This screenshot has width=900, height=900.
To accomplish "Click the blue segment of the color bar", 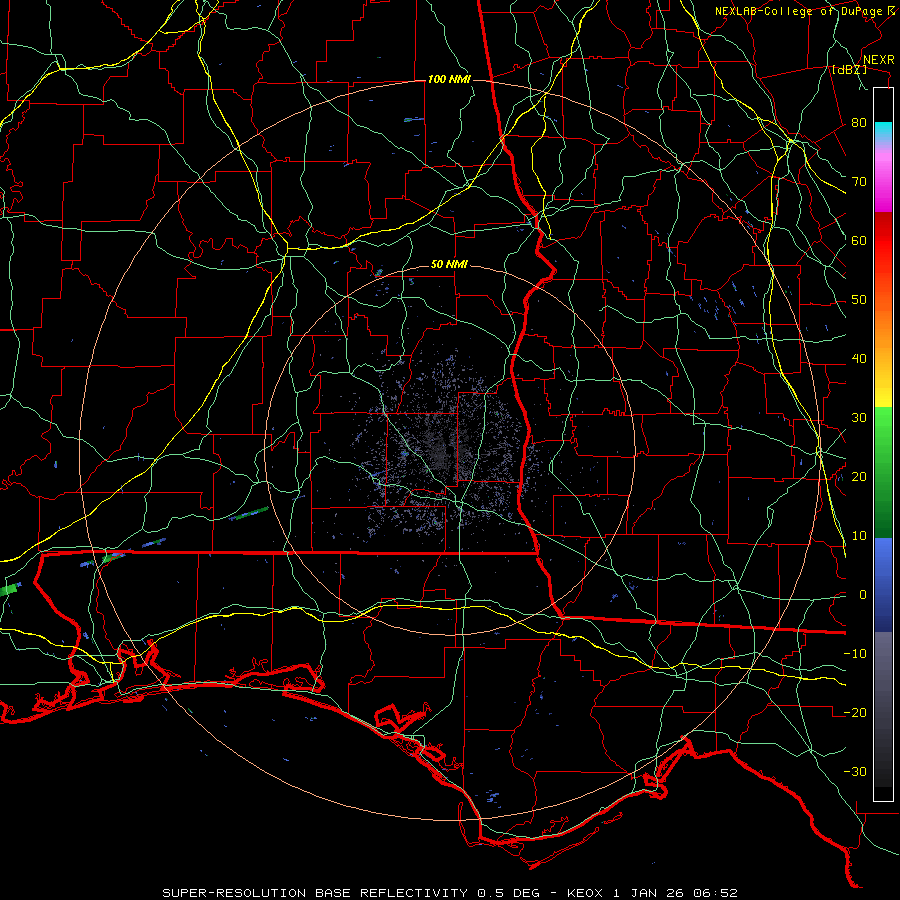I will click(883, 585).
